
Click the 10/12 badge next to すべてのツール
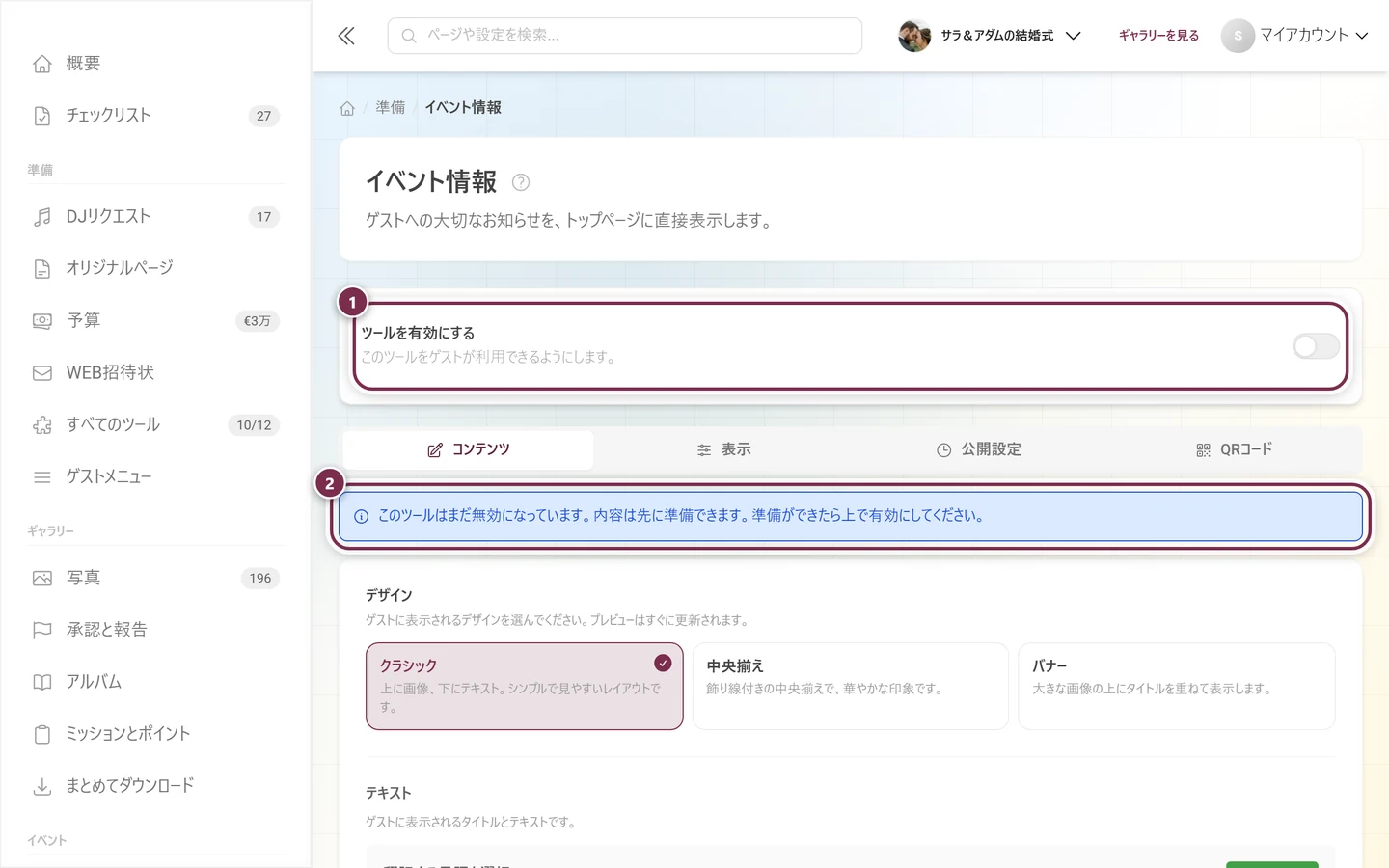(x=254, y=425)
